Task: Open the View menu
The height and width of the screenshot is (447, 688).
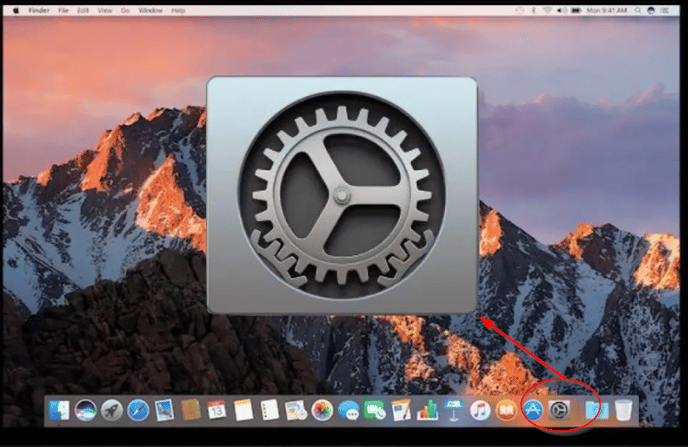Action: pos(105,10)
